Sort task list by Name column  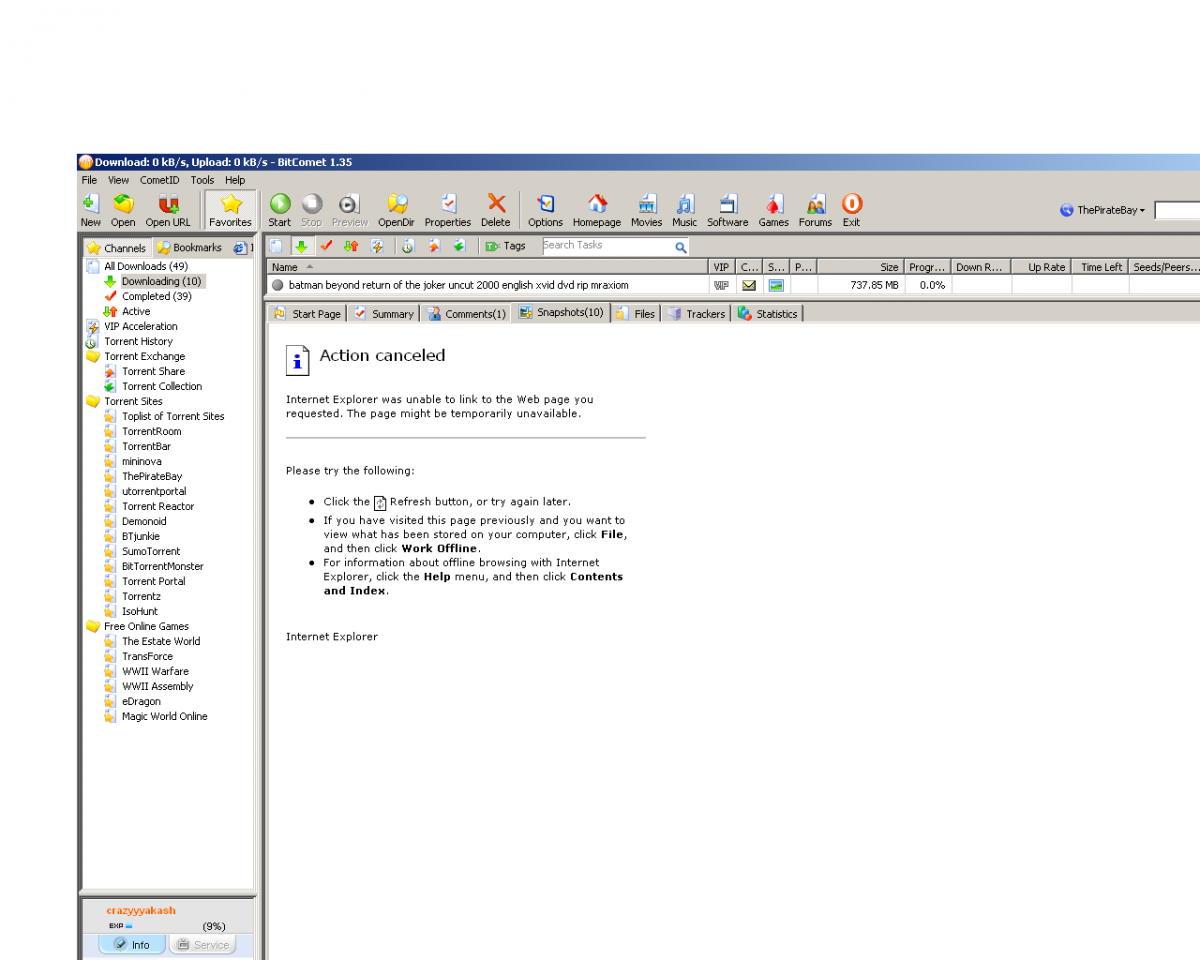coord(487,267)
